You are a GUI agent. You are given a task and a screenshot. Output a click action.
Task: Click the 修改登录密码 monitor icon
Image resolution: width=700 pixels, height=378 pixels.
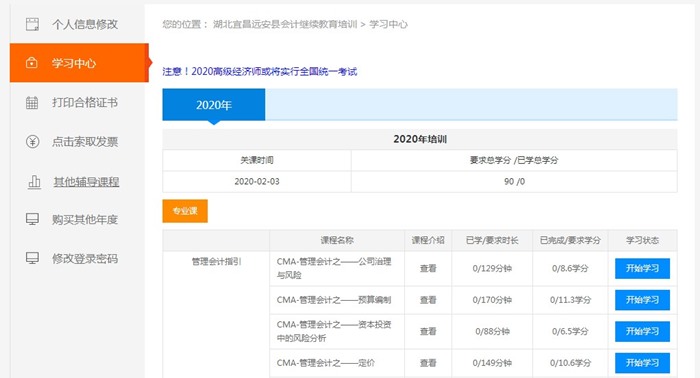32,258
